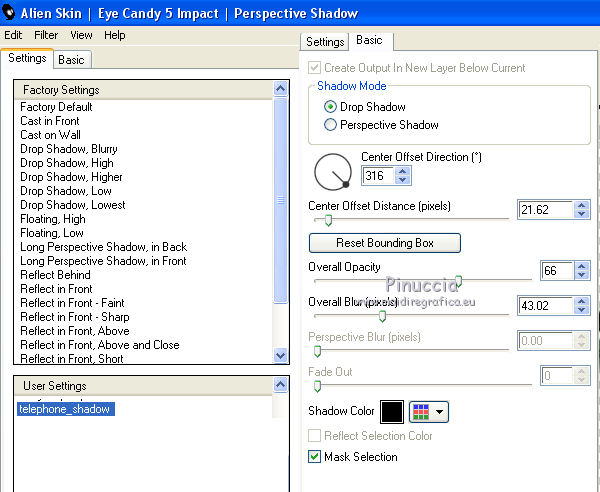Select Reflect in Front - Sharp preset
This screenshot has width=600, height=492.
(x=75, y=317)
